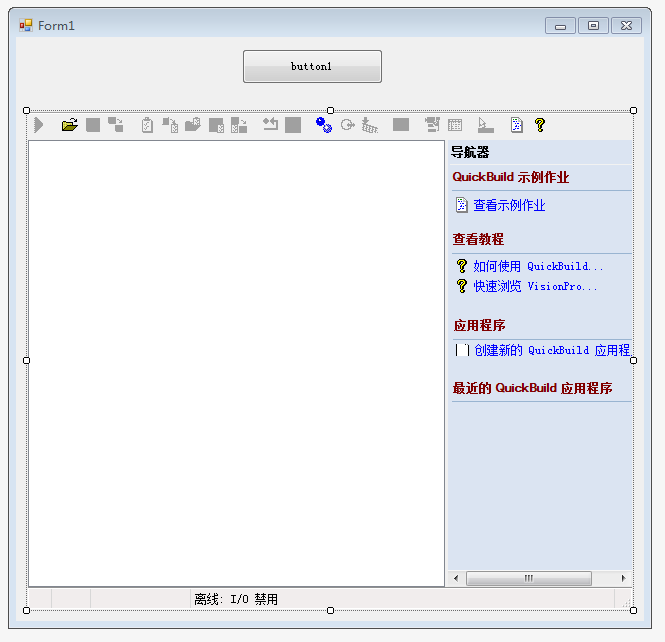Viewport: 665px width, 642px height.
Task: Click the Form1 window title icon
Action: click(26, 26)
